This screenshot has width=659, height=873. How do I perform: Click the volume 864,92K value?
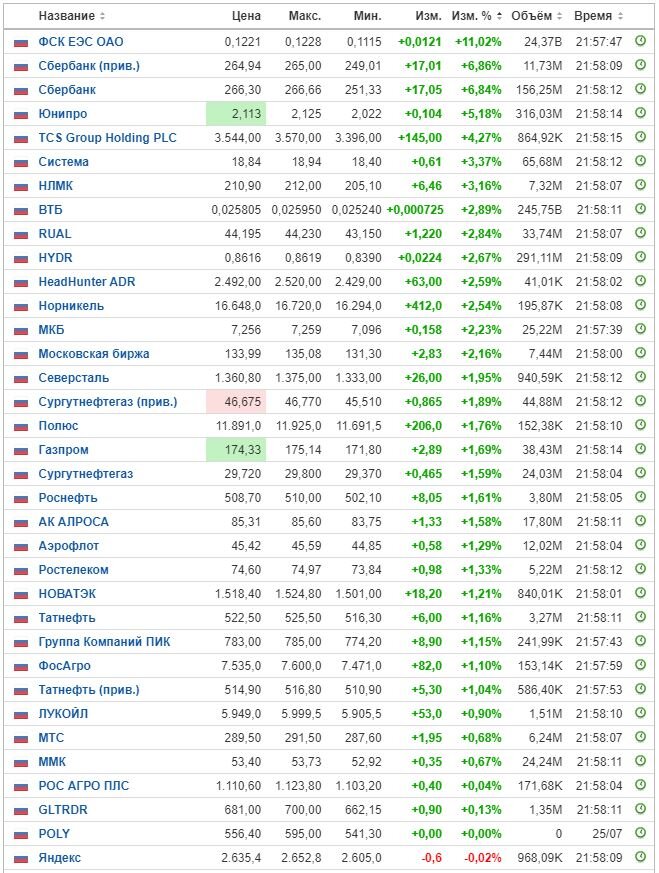(x=539, y=138)
